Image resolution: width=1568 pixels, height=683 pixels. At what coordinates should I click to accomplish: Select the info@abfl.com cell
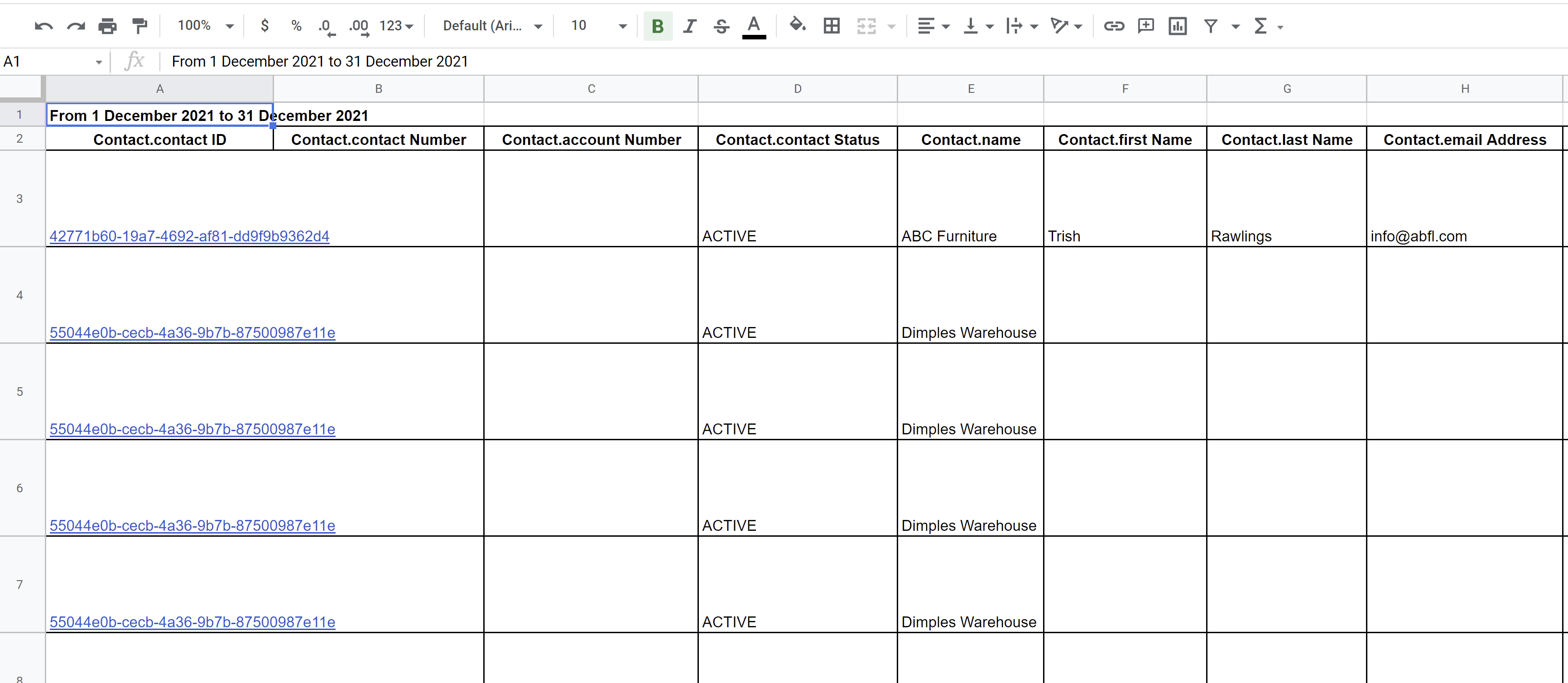[x=1465, y=198]
